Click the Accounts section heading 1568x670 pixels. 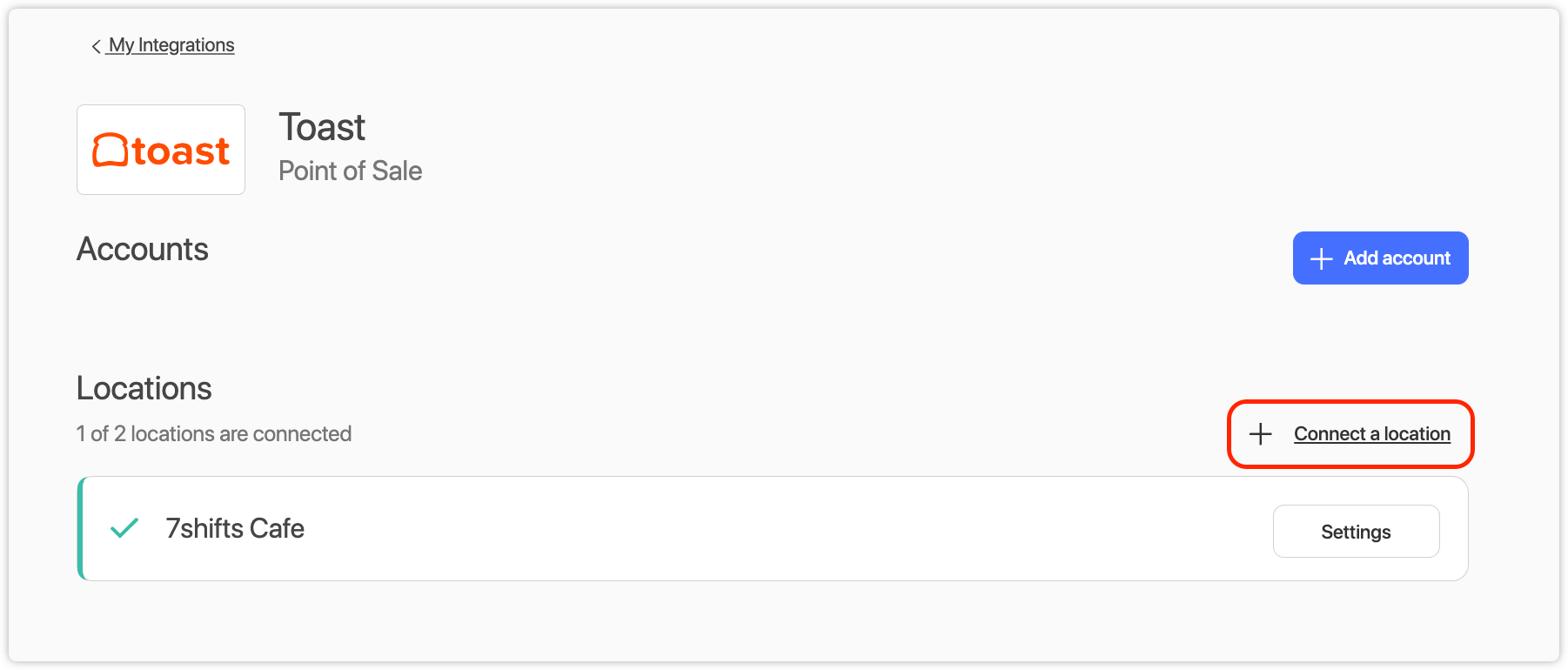(x=143, y=250)
